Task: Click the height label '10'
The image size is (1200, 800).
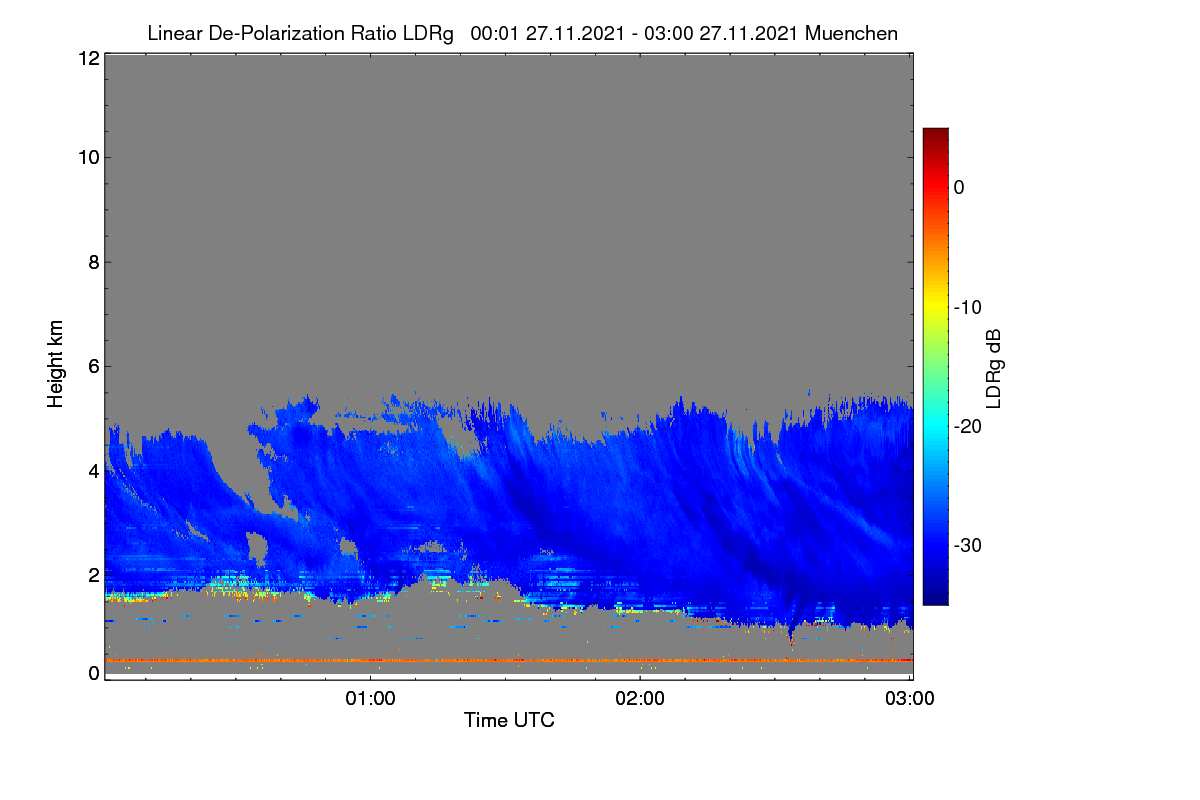Action: tap(87, 157)
